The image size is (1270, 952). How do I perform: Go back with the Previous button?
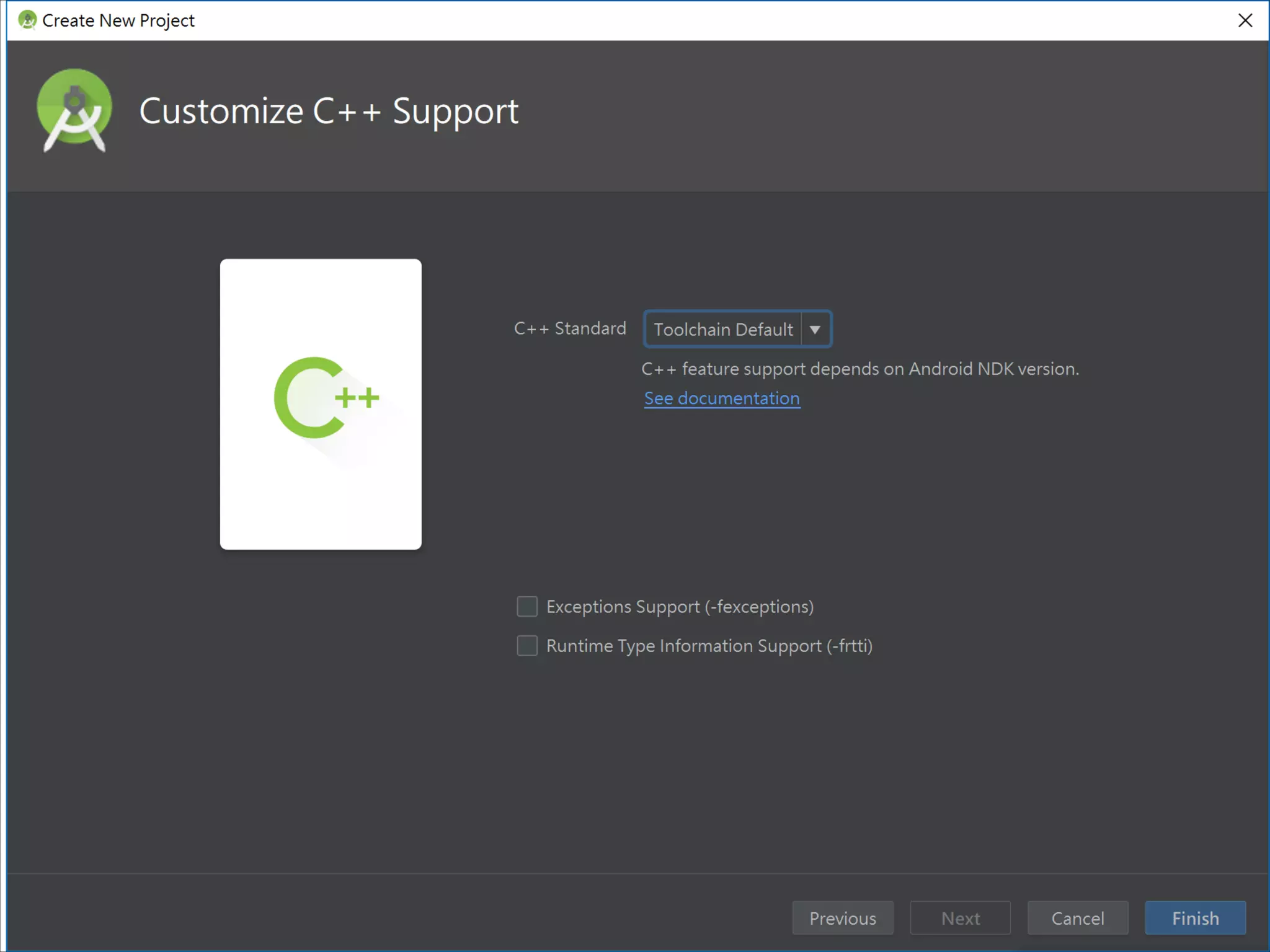842,918
